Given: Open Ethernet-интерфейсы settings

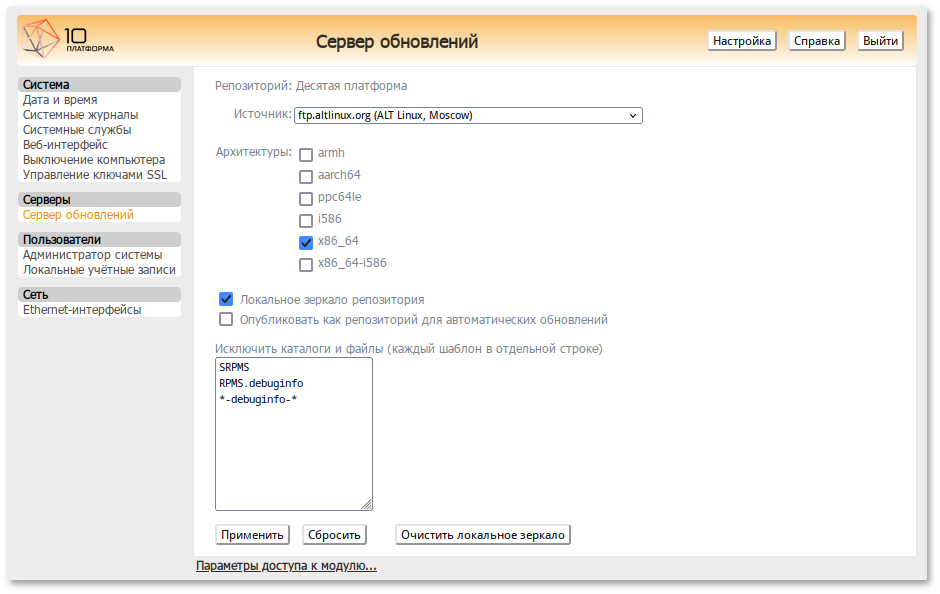Looking at the screenshot, I should click(82, 309).
